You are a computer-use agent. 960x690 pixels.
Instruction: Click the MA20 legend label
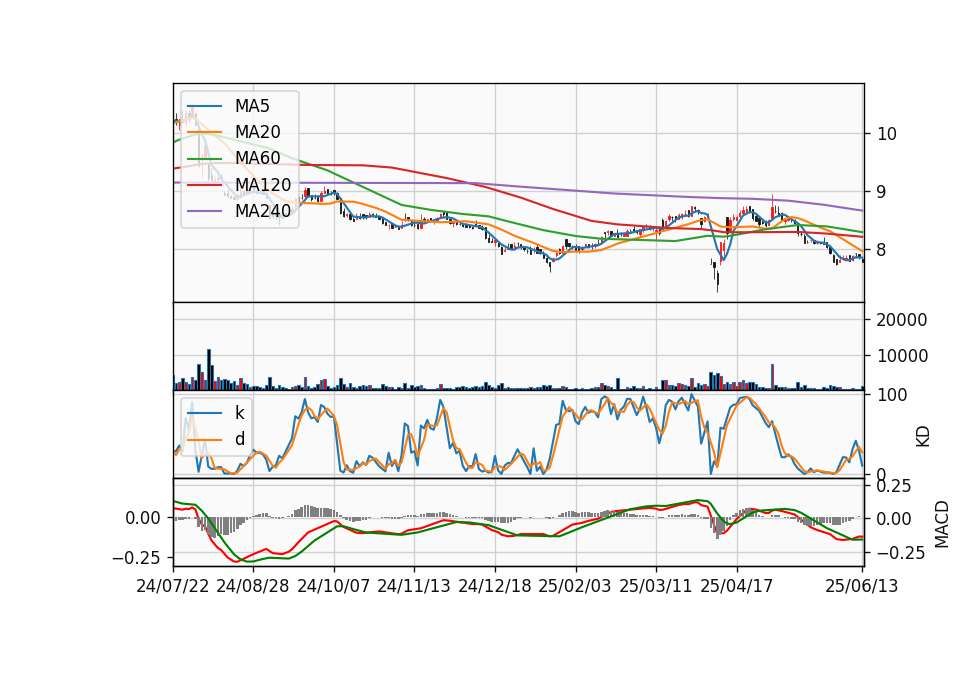(258, 132)
